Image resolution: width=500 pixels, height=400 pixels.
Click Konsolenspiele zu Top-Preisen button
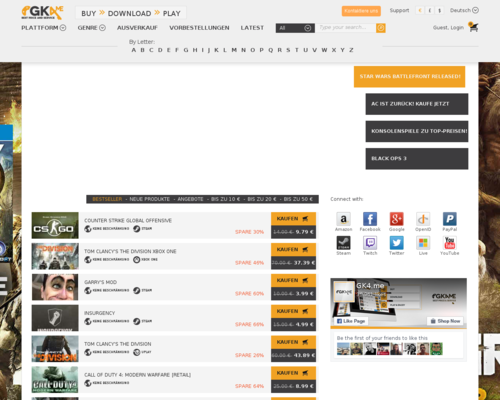click(417, 131)
